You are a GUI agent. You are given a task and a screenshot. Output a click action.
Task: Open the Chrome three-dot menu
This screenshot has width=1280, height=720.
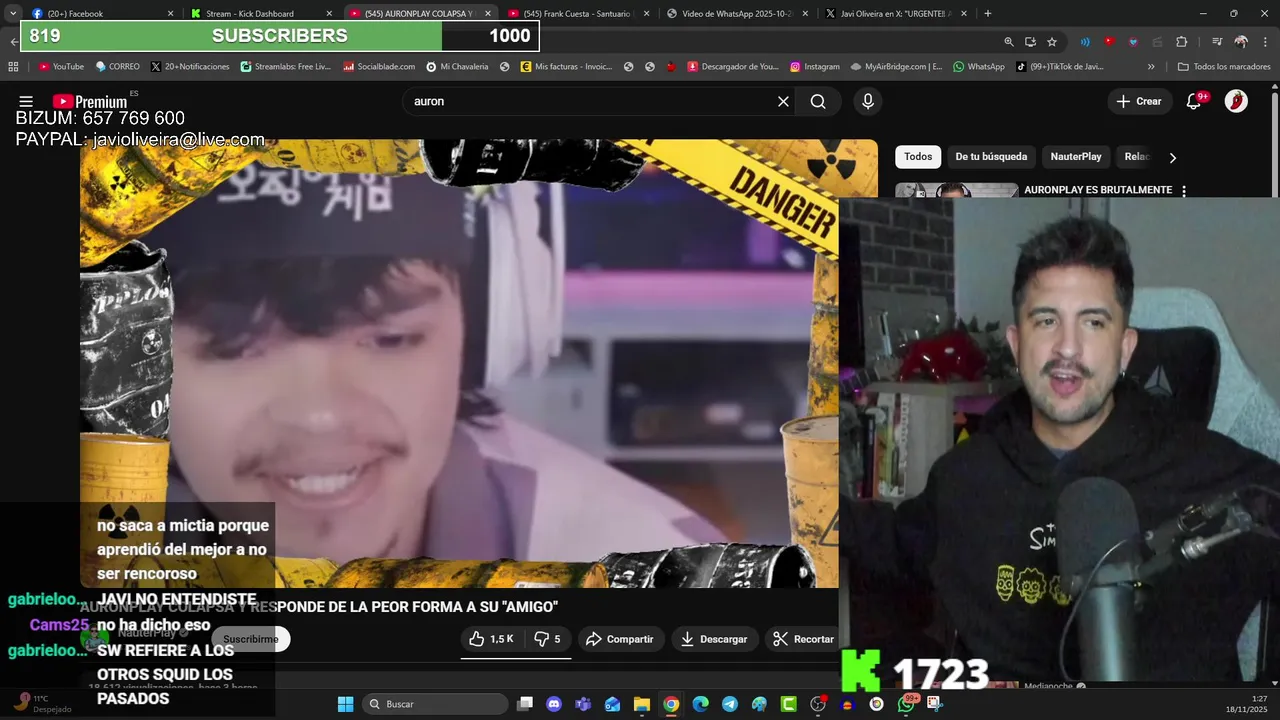click(x=1265, y=42)
